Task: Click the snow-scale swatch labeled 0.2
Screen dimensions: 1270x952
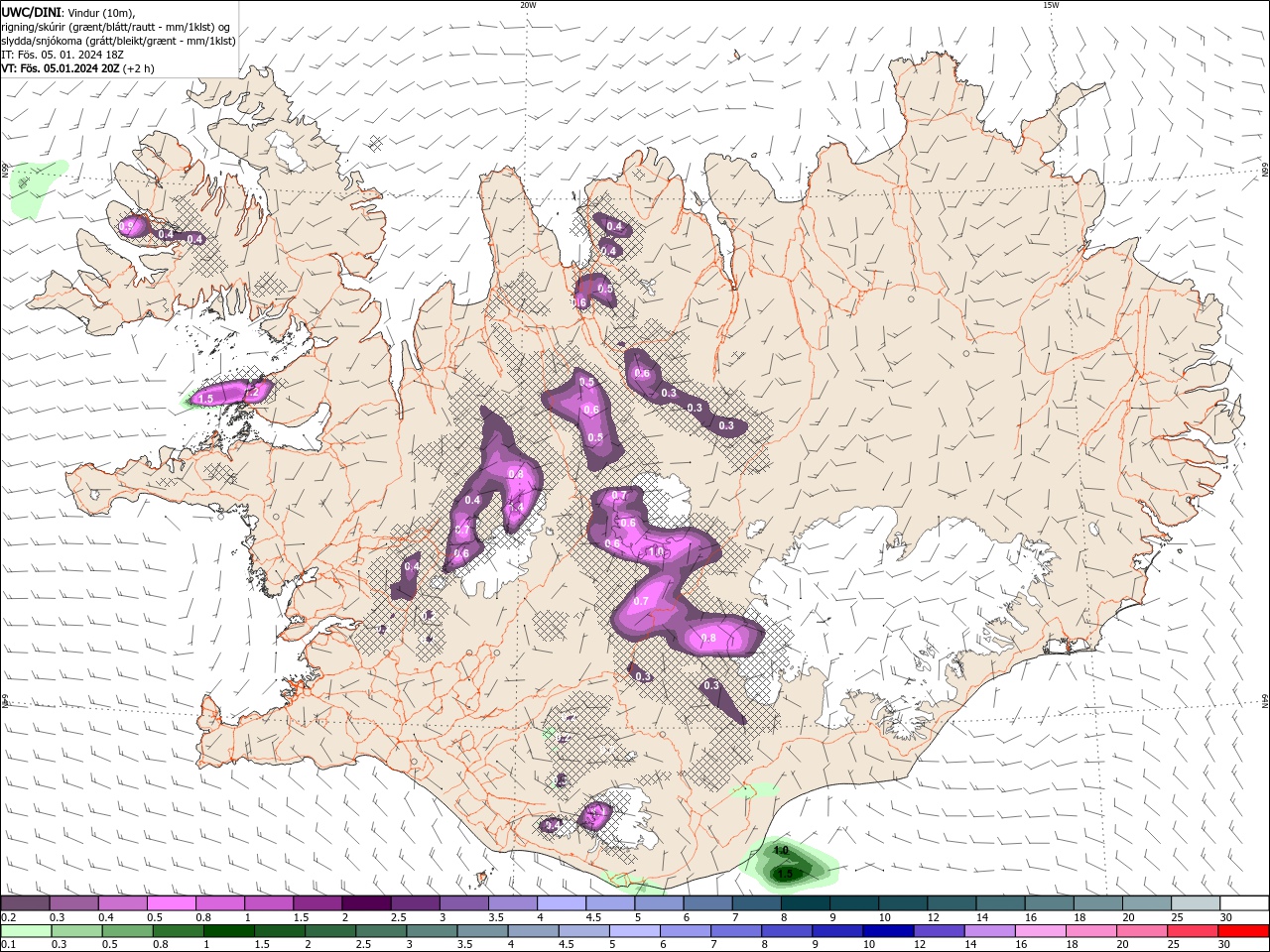Action: coord(26,903)
